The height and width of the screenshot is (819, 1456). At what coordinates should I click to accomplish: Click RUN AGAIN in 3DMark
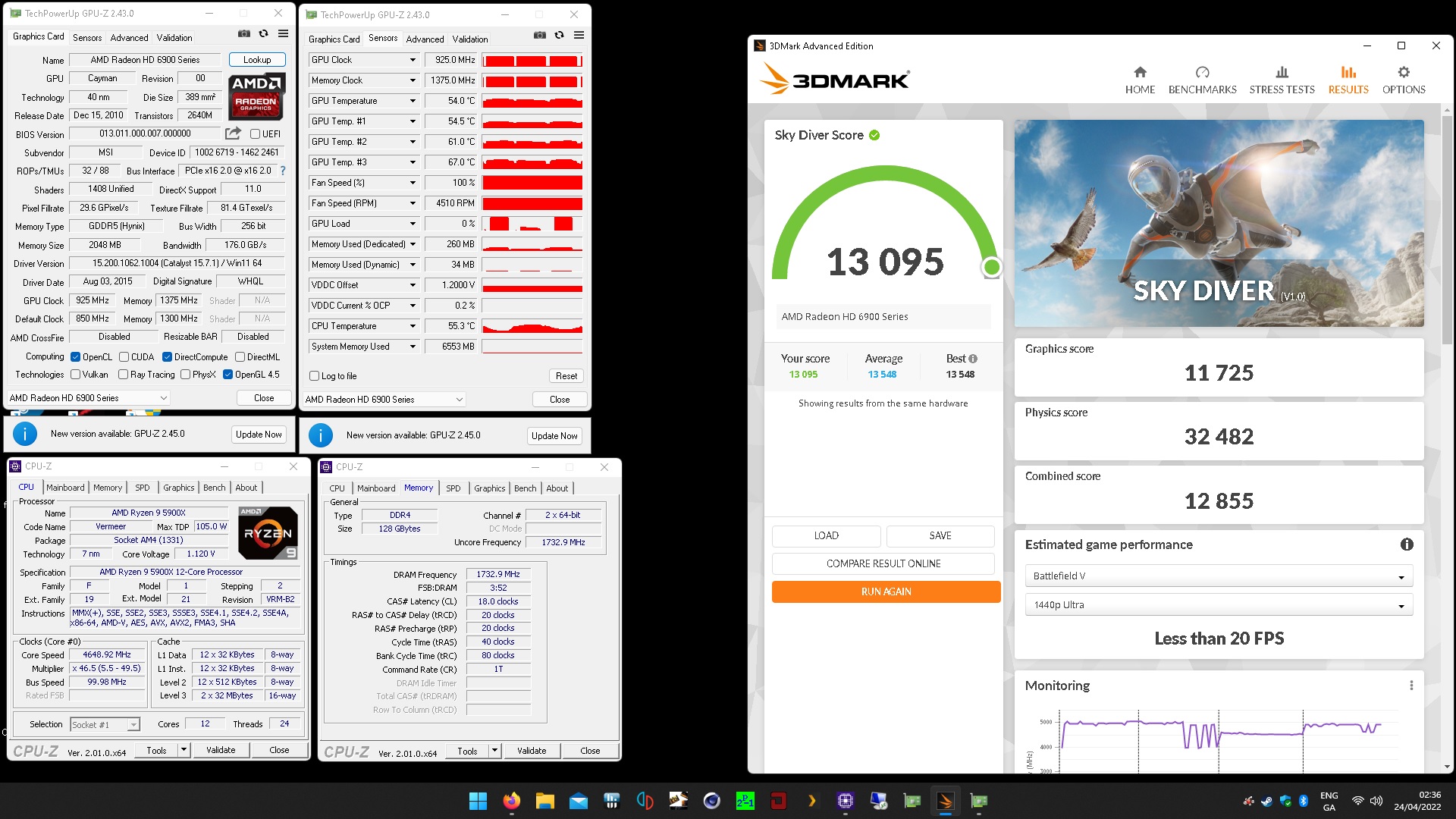pos(886,591)
